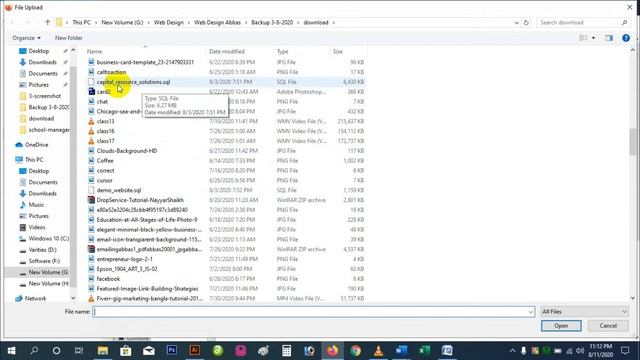Open the Organize menu
The width and height of the screenshot is (640, 360).
[26, 38]
